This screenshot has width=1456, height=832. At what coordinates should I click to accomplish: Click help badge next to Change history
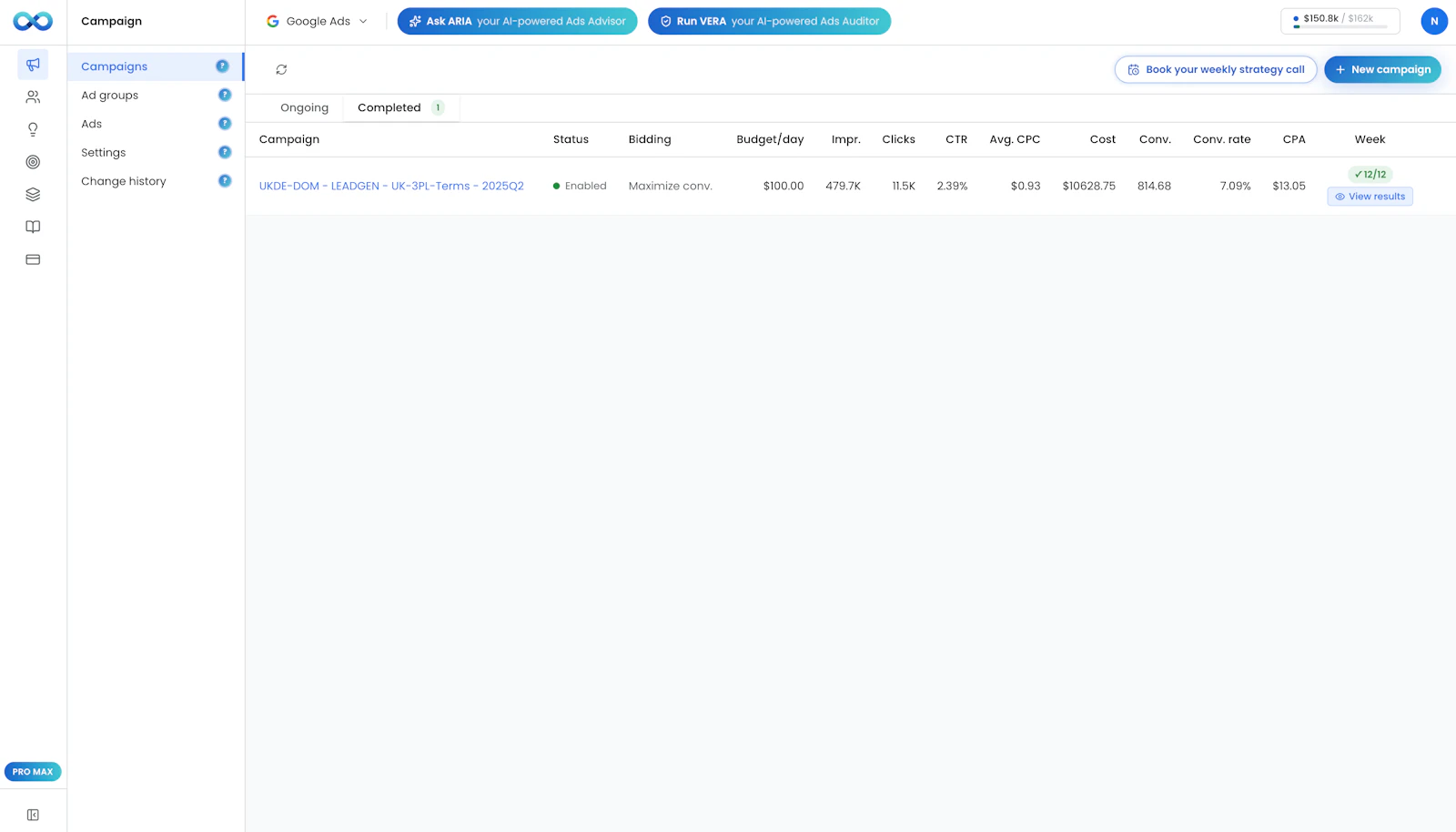(x=225, y=181)
